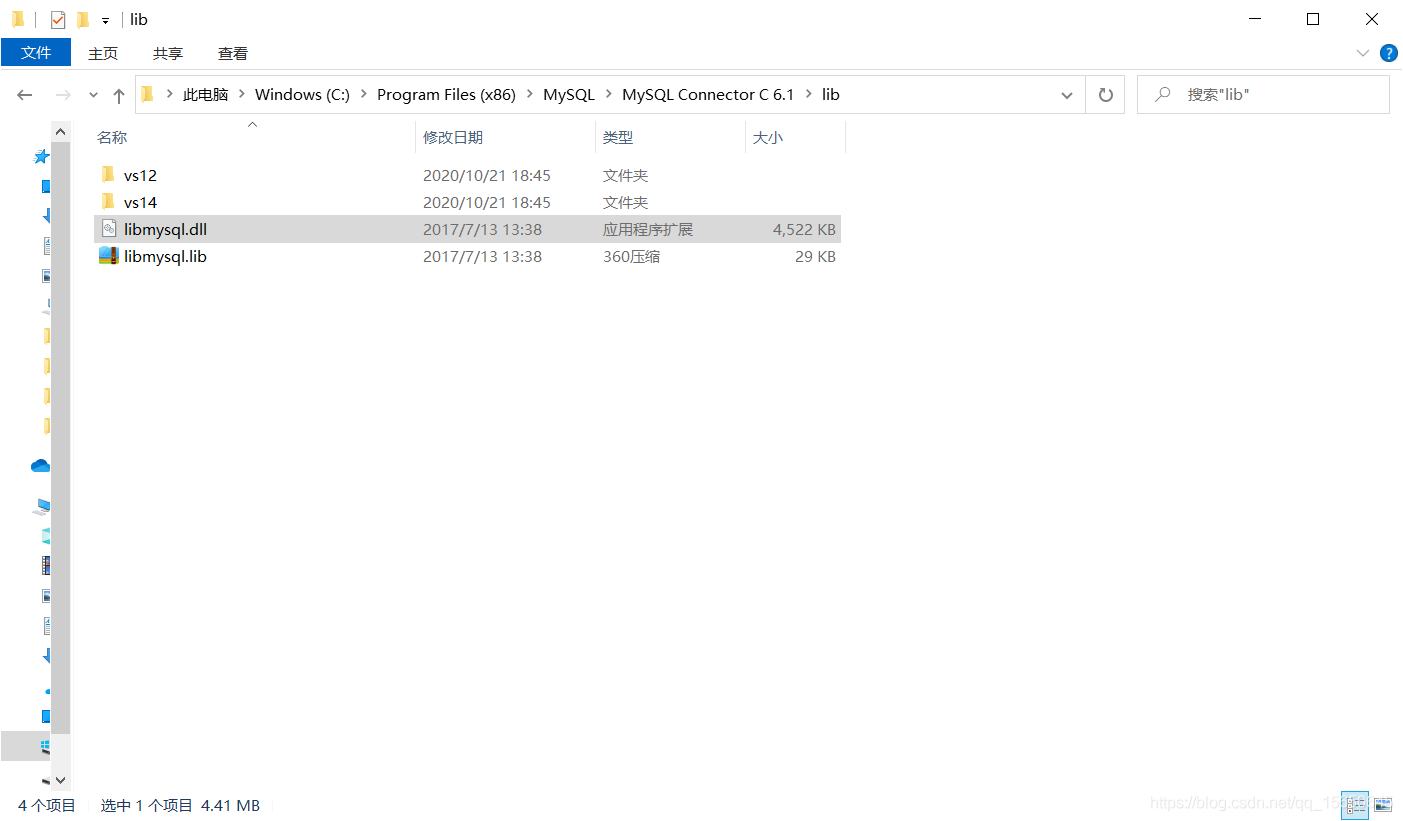Image resolution: width=1403 pixels, height=821 pixels.
Task: Click Program Files (x86) in the address path
Action: [446, 94]
